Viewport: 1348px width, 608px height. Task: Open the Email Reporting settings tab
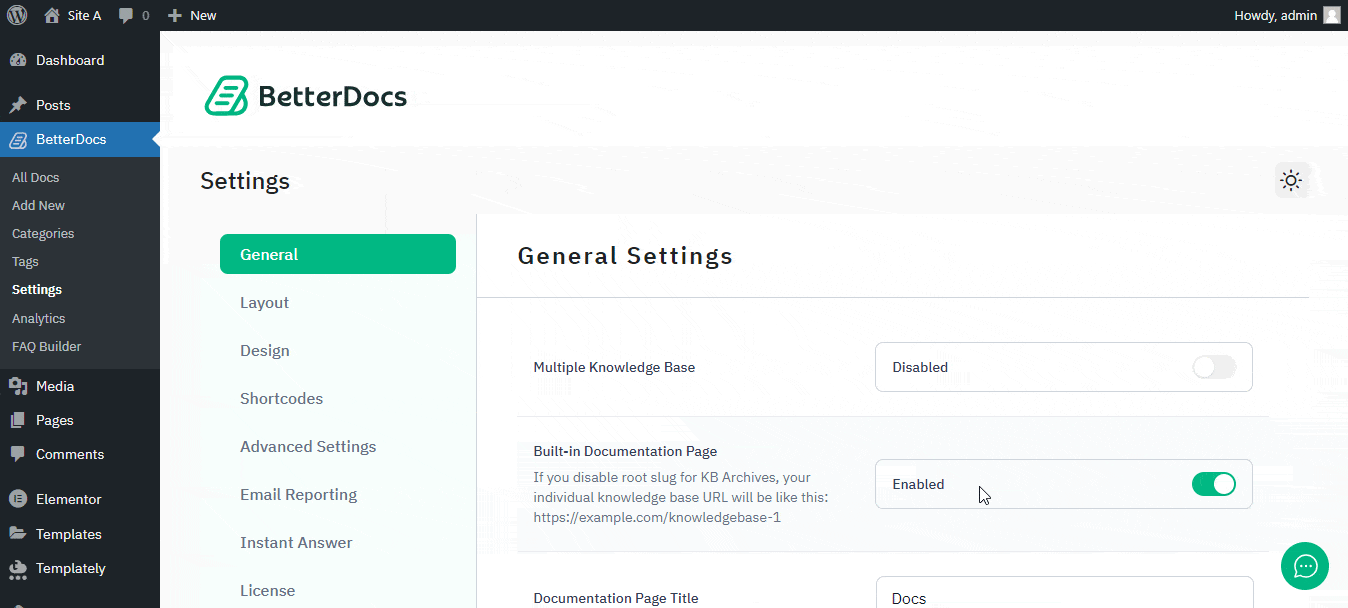[x=297, y=494]
